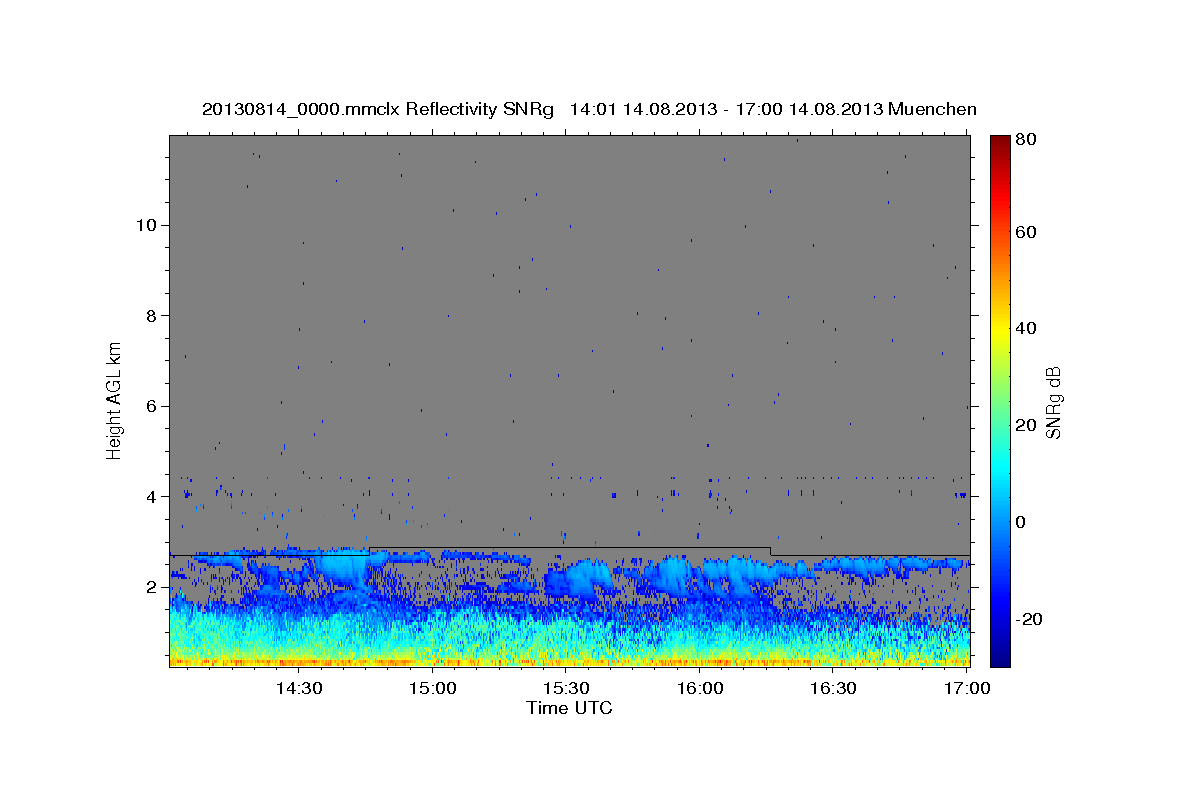Click the 'Height AGL km' axis label
Image resolution: width=1200 pixels, height=800 pixels.
[115, 400]
